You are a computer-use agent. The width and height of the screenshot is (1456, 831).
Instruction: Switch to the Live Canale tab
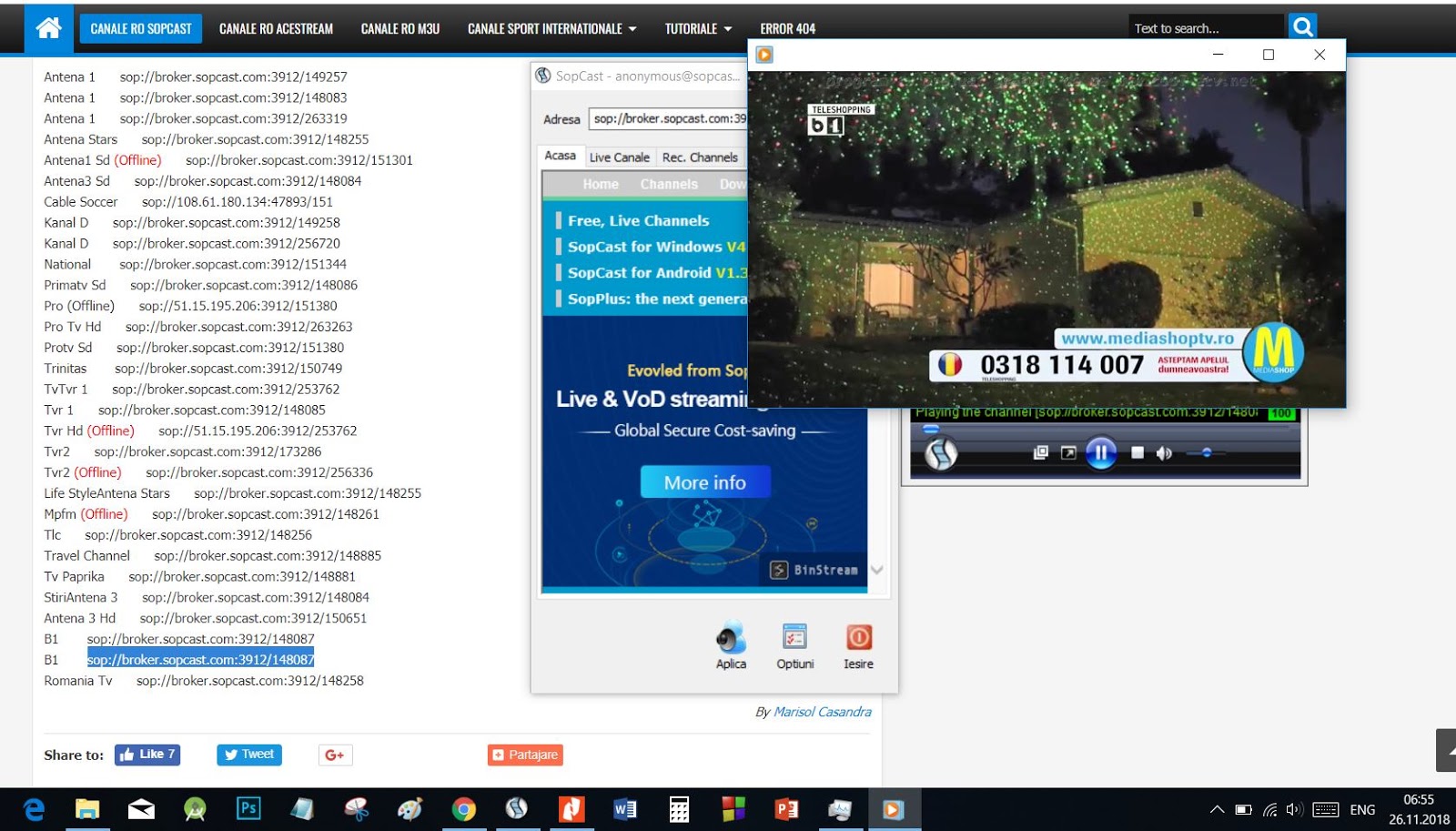coord(620,157)
